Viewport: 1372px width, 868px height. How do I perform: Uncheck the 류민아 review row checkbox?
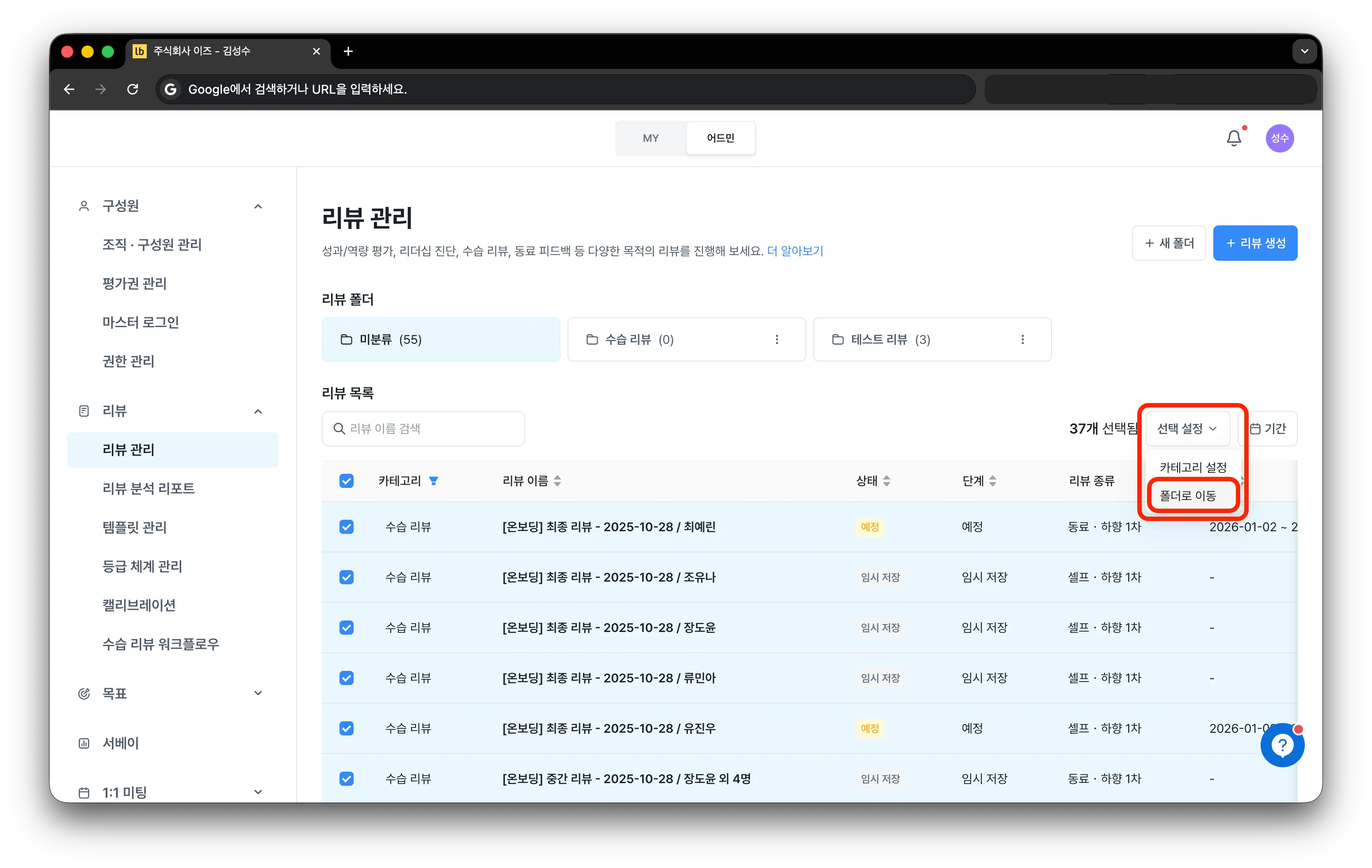(x=347, y=678)
